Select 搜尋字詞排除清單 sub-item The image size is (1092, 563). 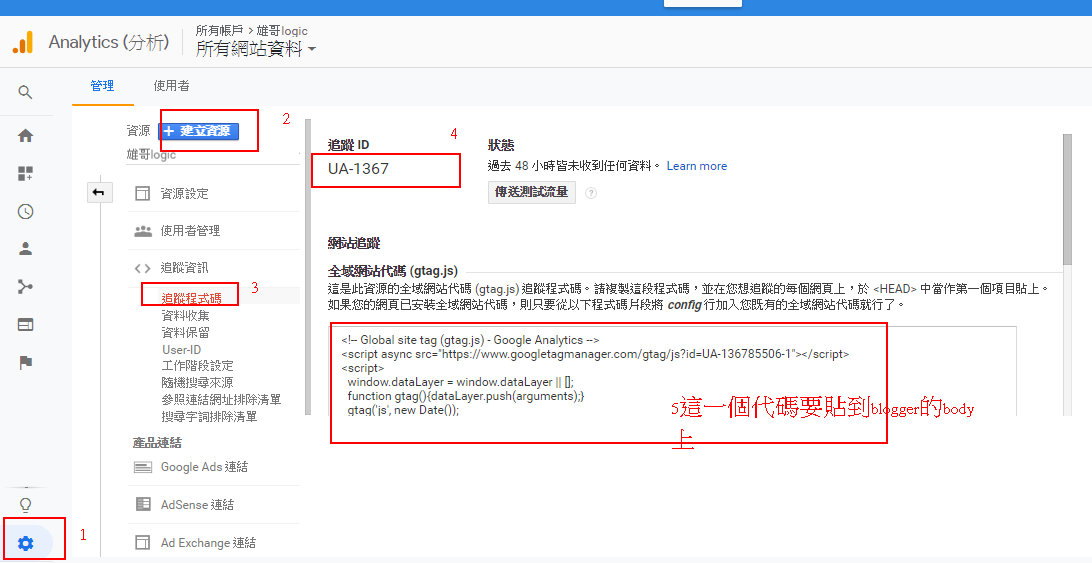(210, 417)
